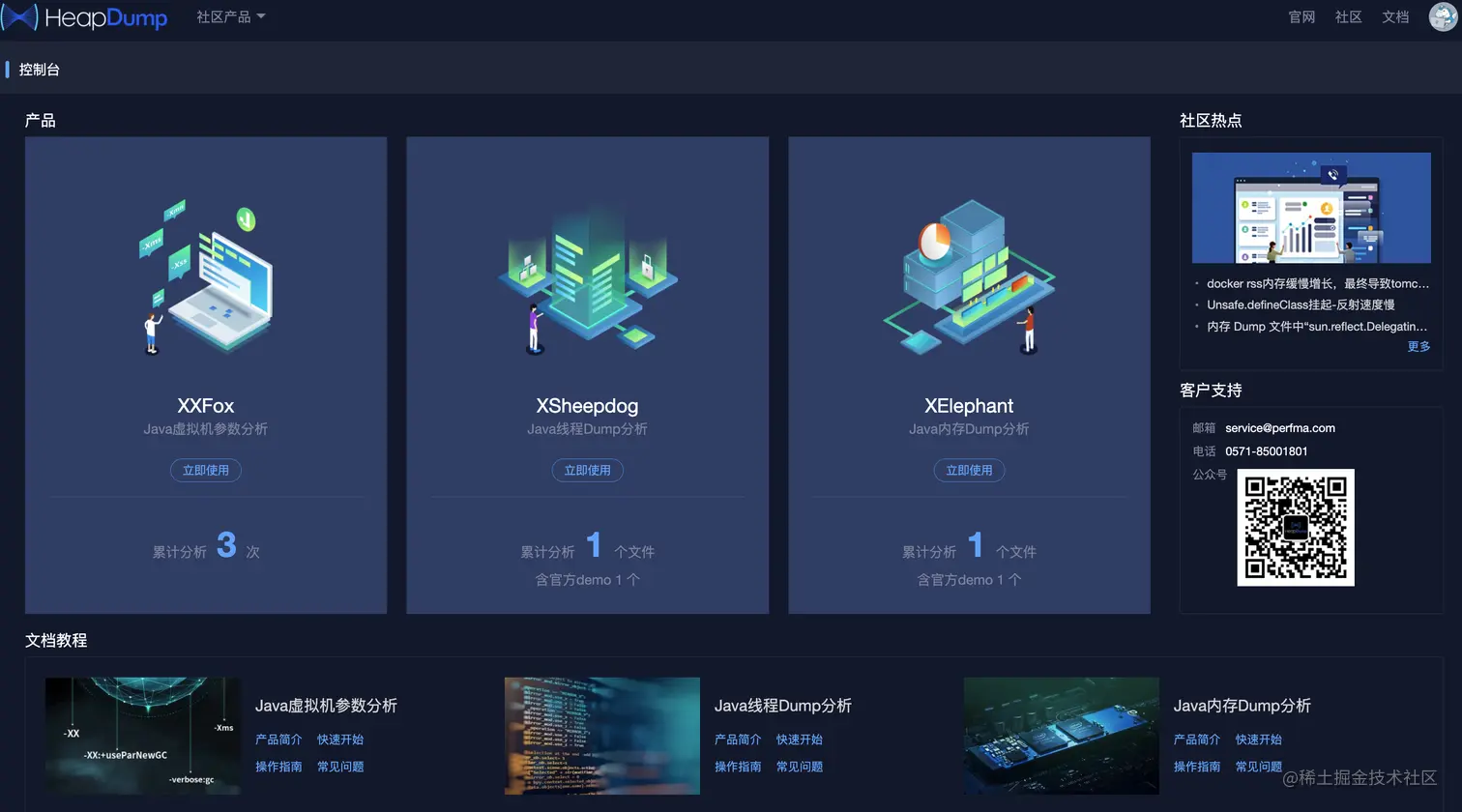
Task: Click the 文档教程 section heading
Action: 56,640
